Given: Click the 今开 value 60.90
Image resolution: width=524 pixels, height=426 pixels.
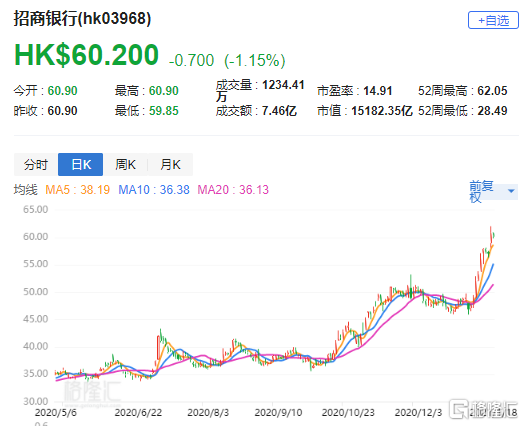Looking at the screenshot, I should [62, 91].
